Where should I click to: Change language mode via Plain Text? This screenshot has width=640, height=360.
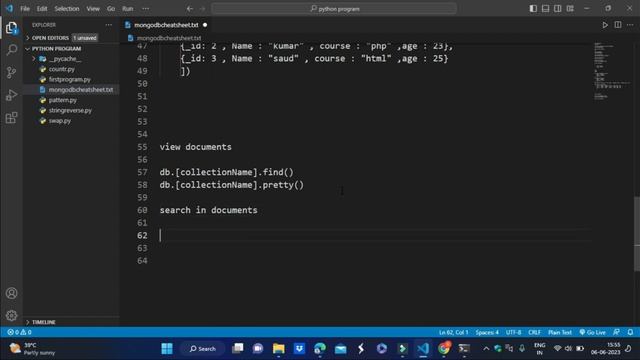pos(560,332)
